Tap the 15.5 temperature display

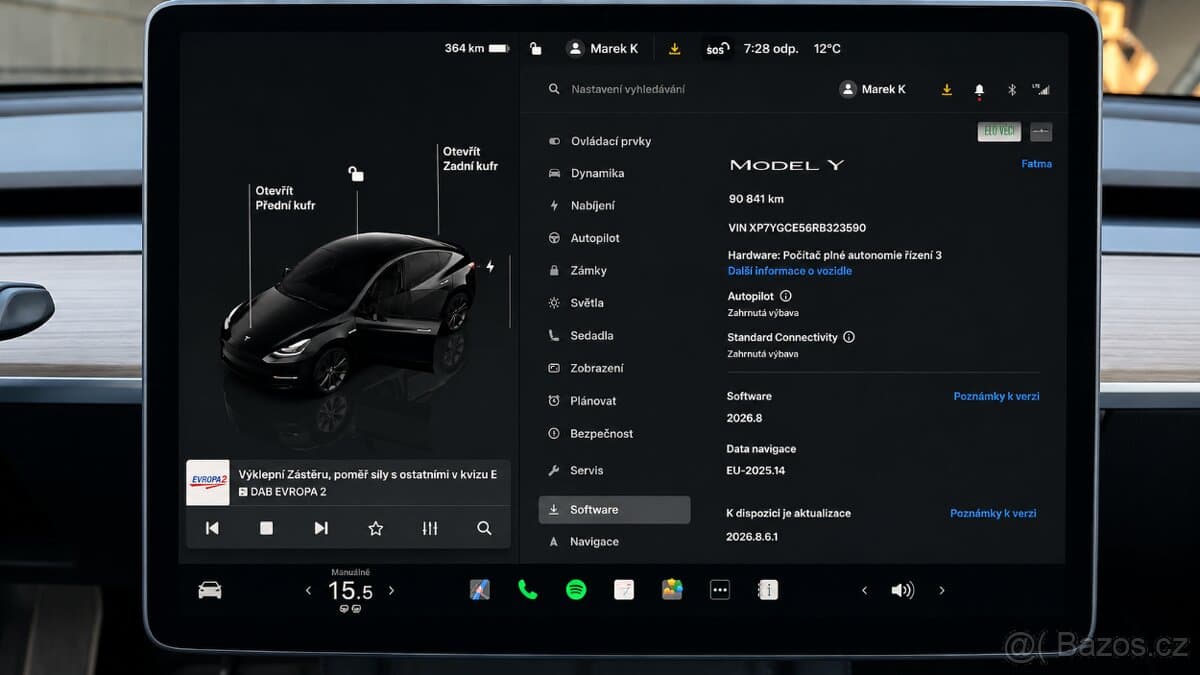coord(350,592)
